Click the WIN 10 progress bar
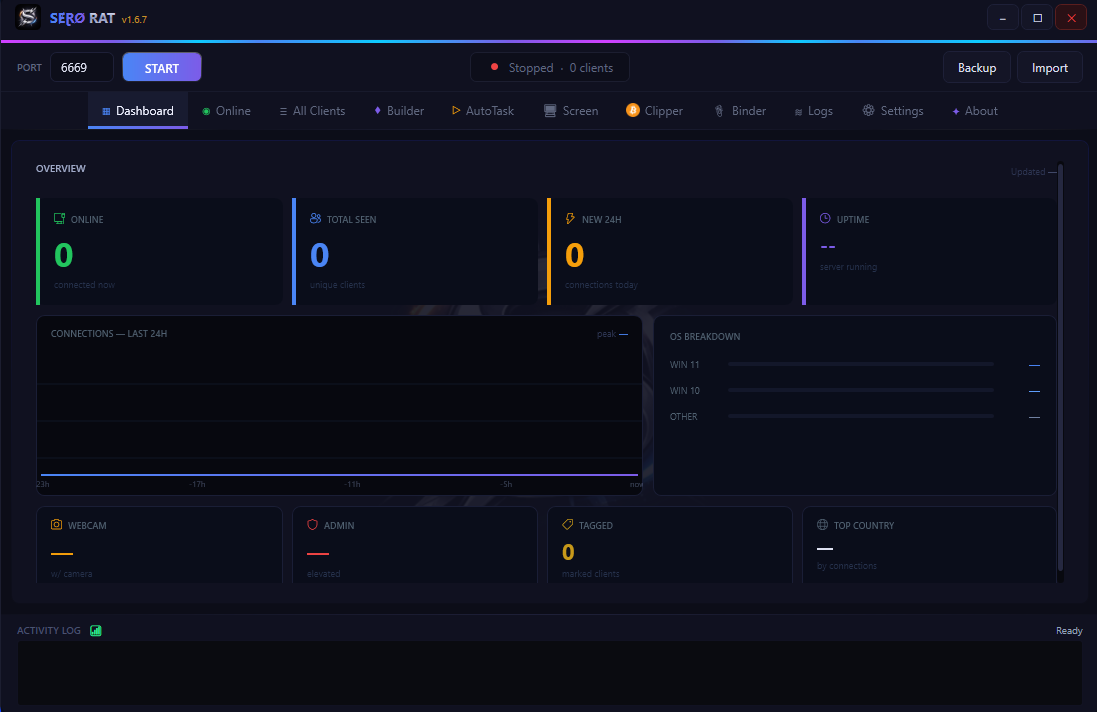This screenshot has height=712, width=1097. [x=861, y=390]
